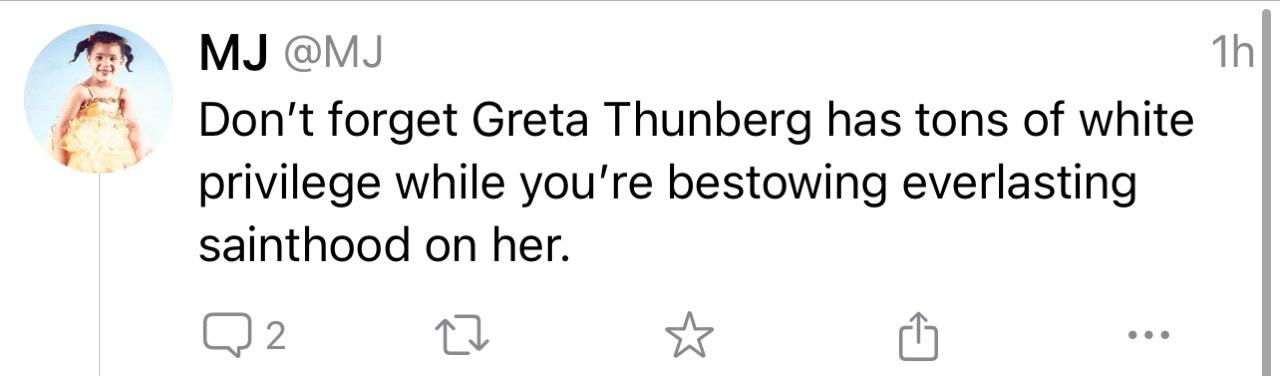Open the three-dot more options menu
The width and height of the screenshot is (1280, 376).
[1145, 335]
